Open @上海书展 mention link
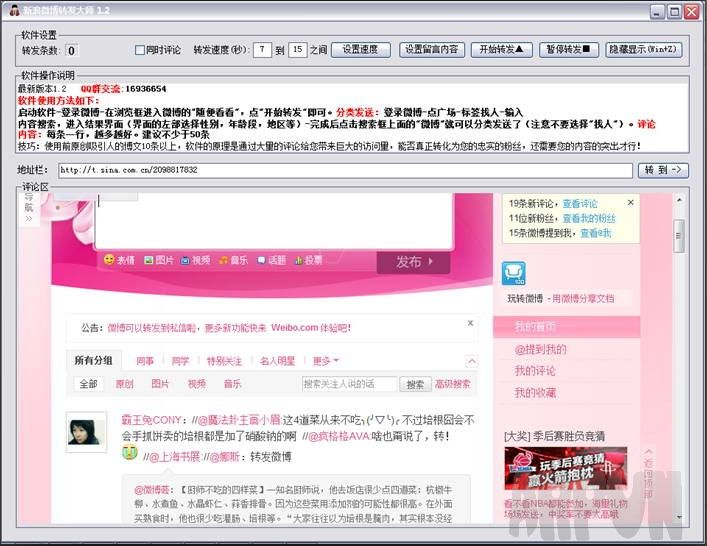The image size is (707, 546). (x=174, y=457)
